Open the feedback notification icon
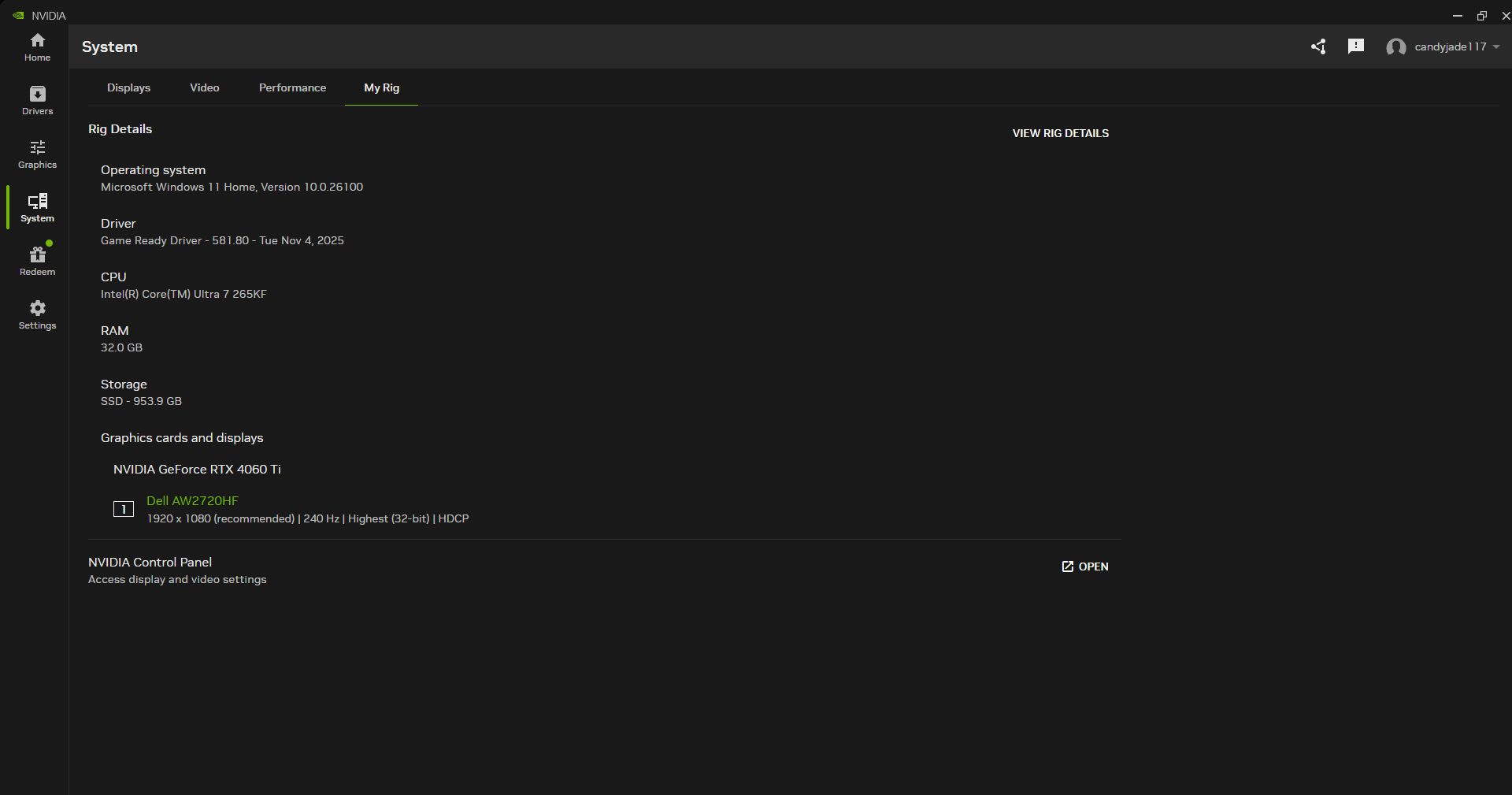 tap(1355, 46)
